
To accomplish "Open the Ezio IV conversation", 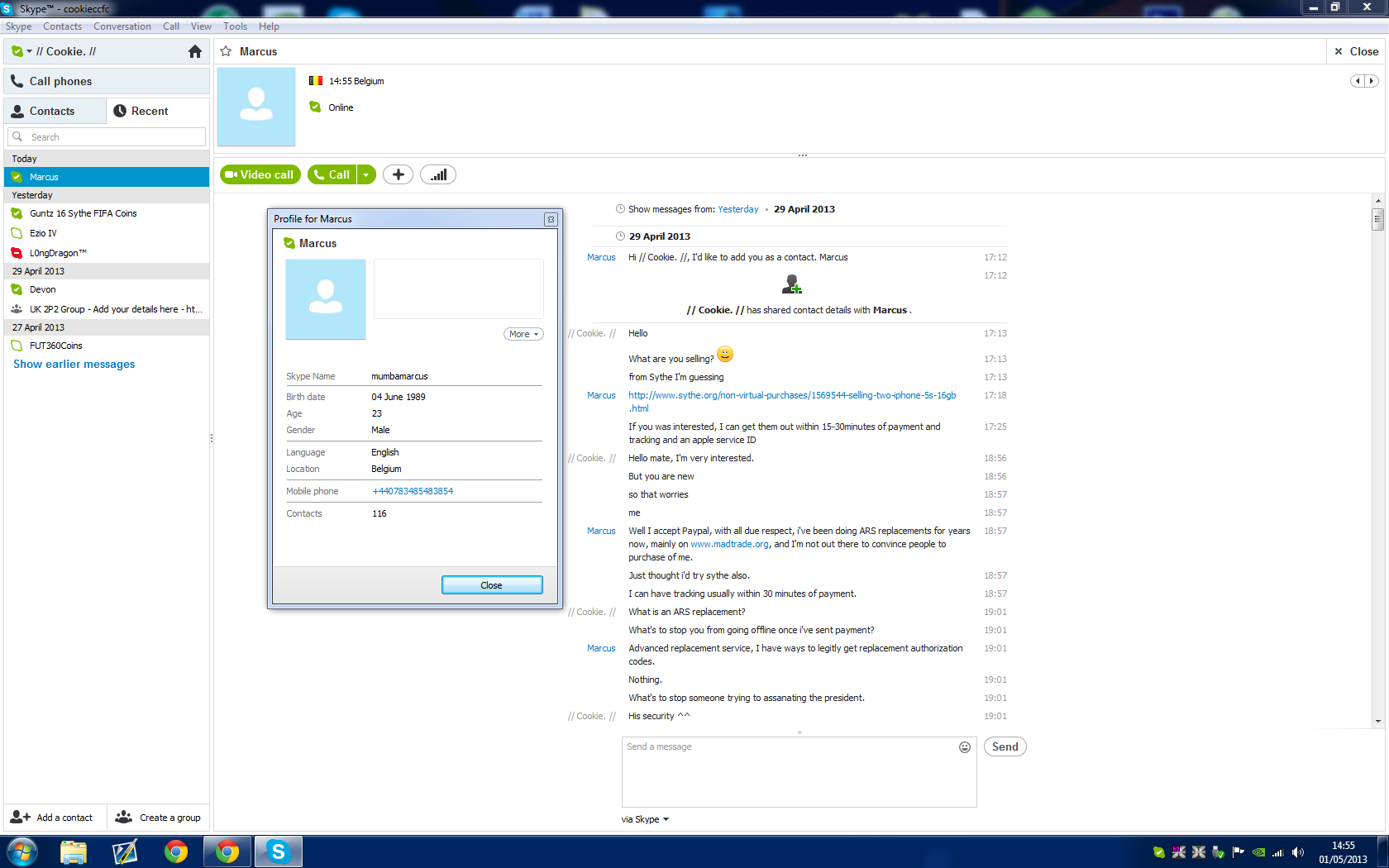I will 107,233.
